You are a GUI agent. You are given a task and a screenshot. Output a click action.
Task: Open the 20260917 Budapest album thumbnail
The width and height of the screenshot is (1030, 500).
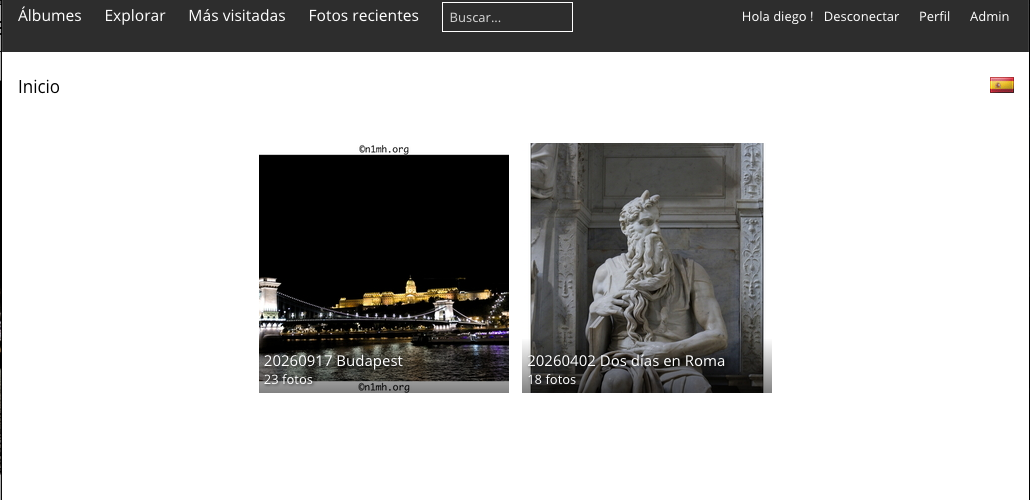[x=384, y=268]
